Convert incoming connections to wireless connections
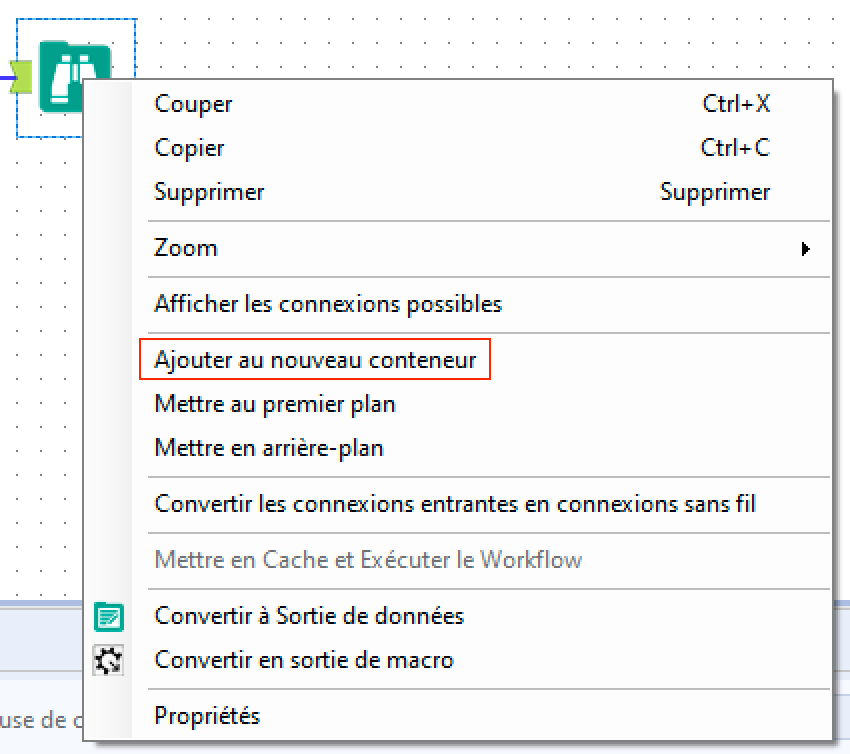Screen dimensions: 850x754 [x=455, y=504]
